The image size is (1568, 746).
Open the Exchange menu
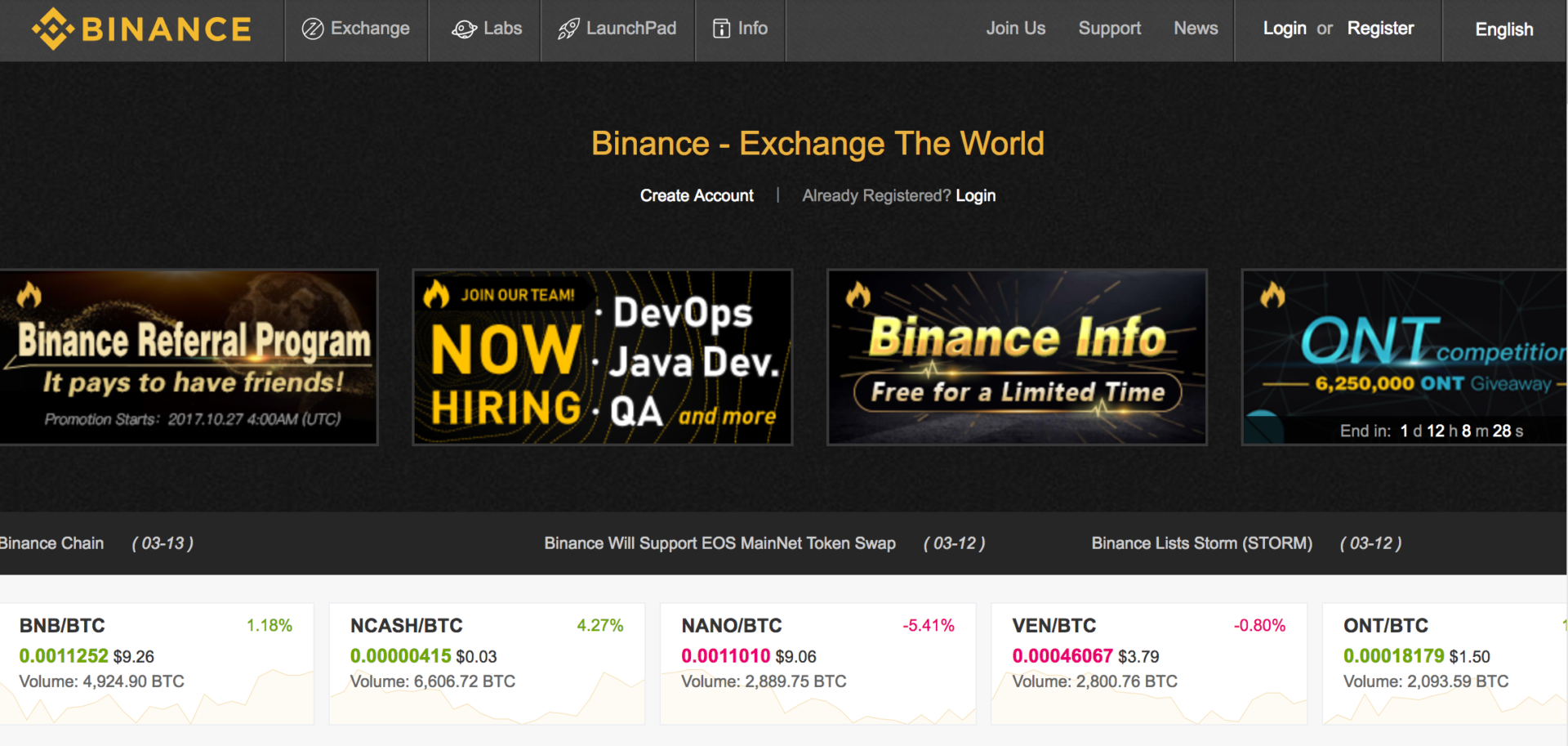click(356, 29)
